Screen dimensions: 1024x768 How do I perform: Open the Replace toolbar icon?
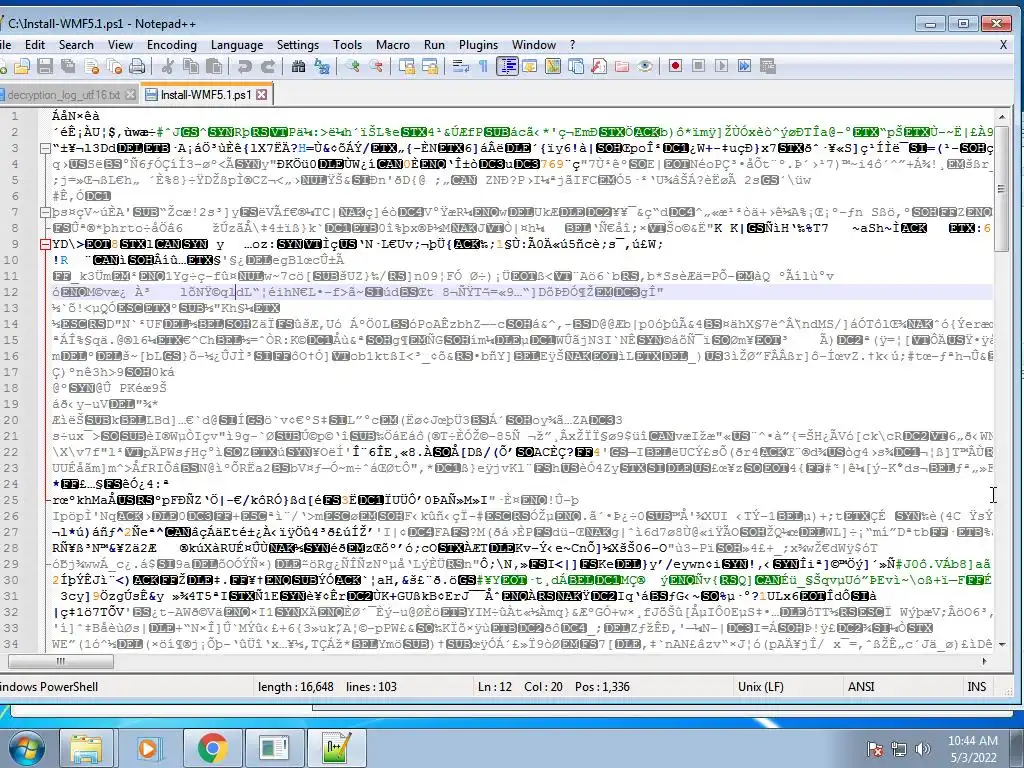click(322, 66)
